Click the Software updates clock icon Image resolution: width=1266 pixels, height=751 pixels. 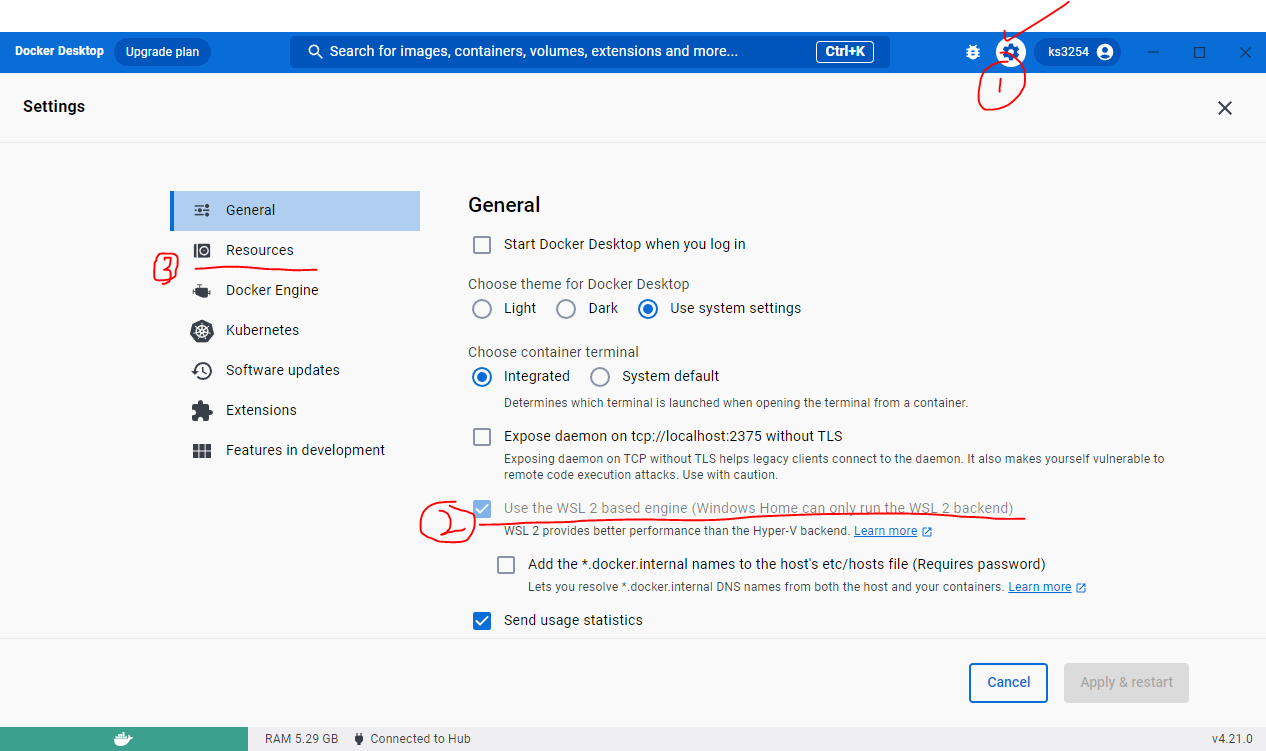pyautogui.click(x=202, y=370)
